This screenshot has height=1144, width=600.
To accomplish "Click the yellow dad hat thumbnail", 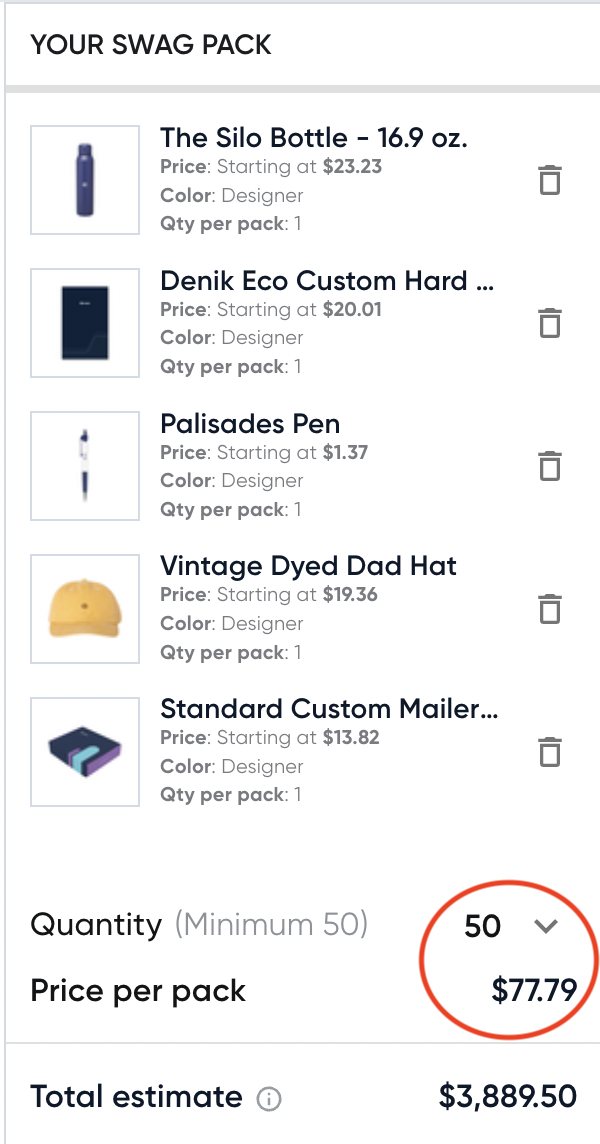I will (x=84, y=608).
